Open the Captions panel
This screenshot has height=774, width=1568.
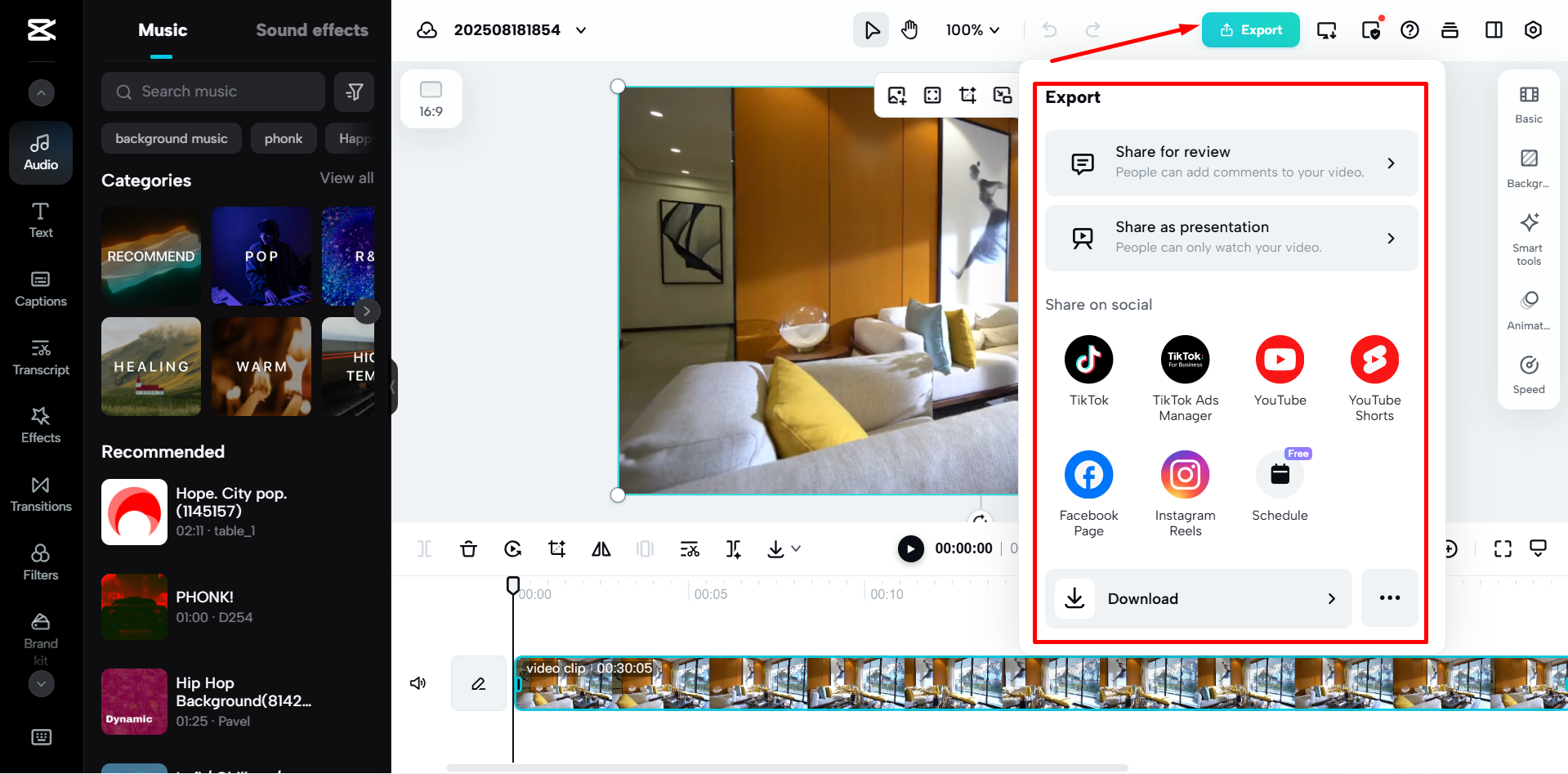click(41, 289)
